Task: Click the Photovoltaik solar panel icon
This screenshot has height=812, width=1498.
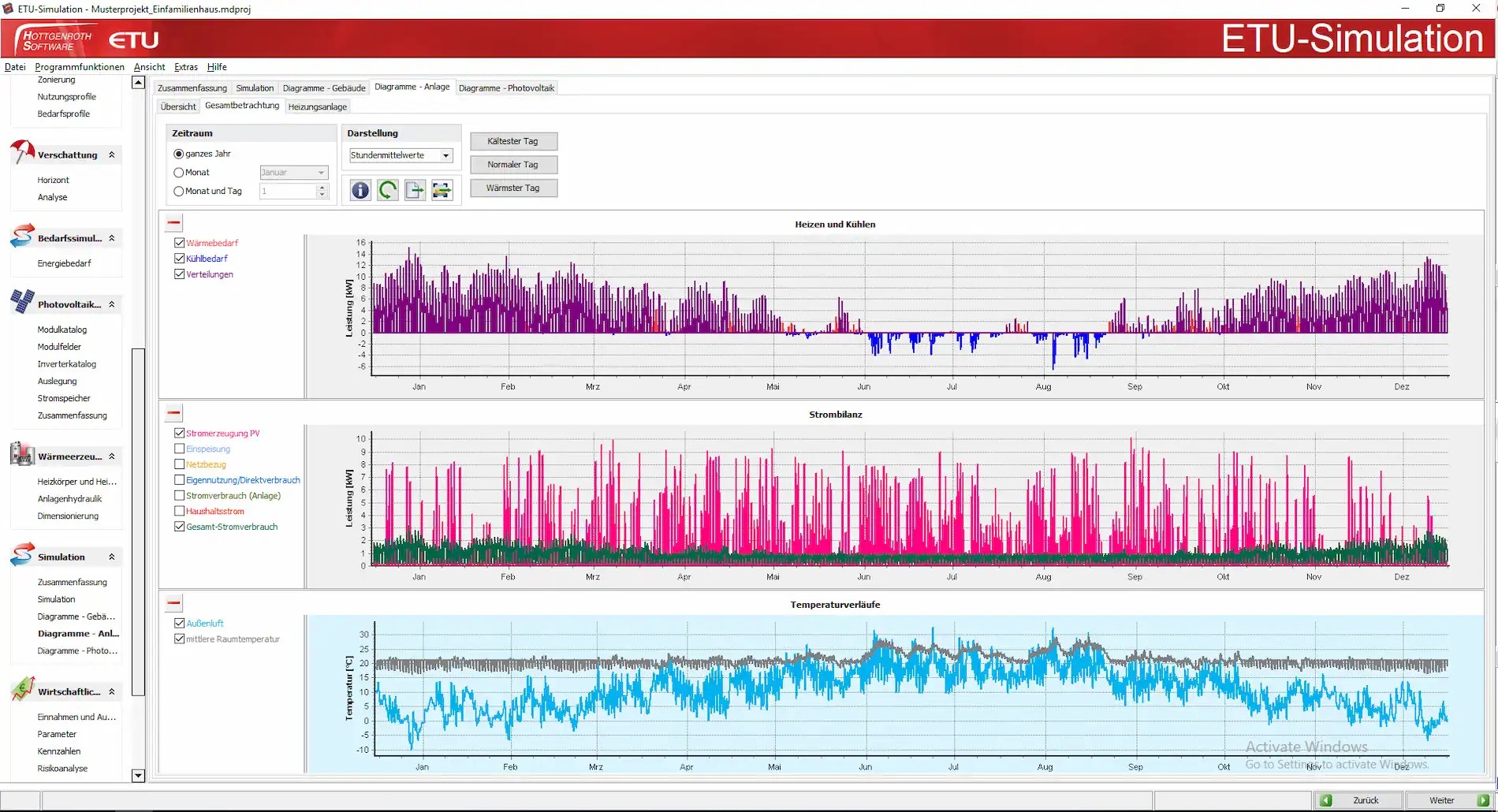Action: [x=22, y=302]
